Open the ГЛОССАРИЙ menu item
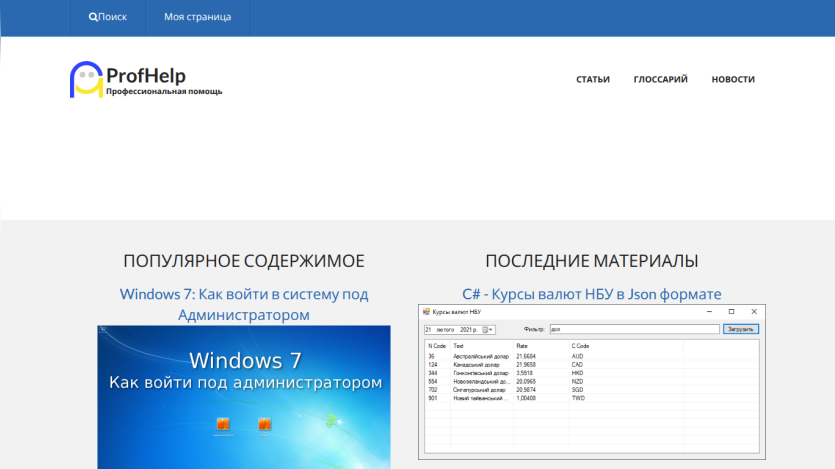This screenshot has height=469, width=835. tap(660, 79)
